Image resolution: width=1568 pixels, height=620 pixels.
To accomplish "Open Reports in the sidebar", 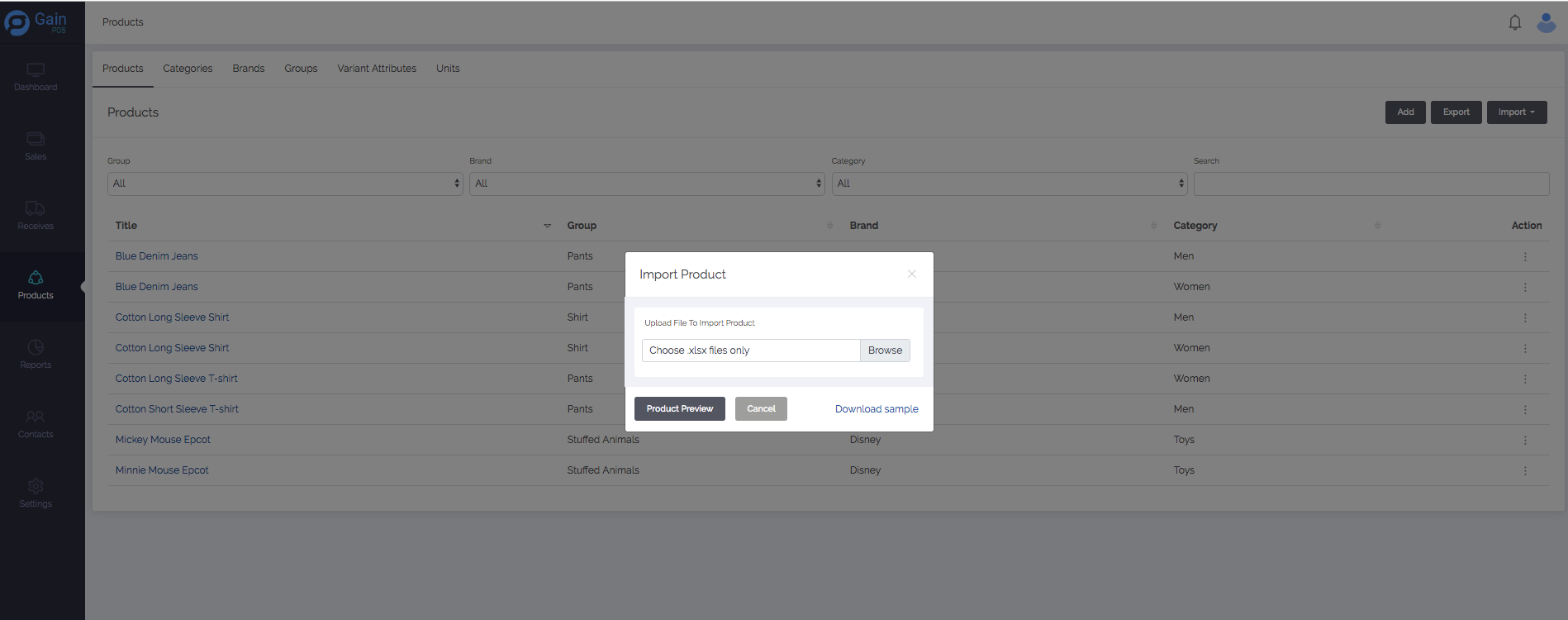I will [x=36, y=355].
